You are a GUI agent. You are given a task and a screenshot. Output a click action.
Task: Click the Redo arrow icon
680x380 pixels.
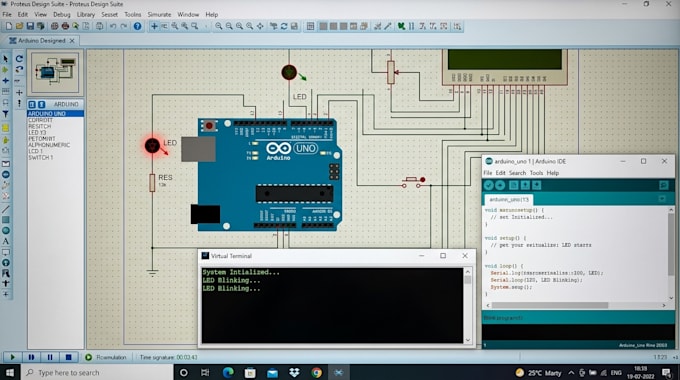point(124,26)
